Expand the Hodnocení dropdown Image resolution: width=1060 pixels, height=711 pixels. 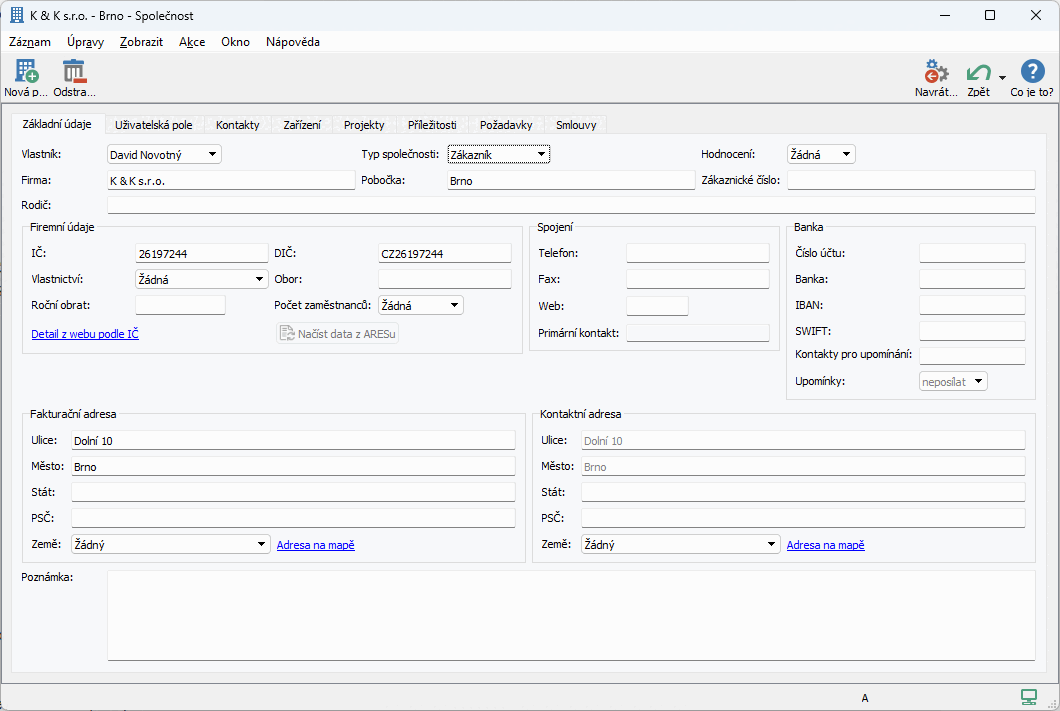pyautogui.click(x=846, y=154)
